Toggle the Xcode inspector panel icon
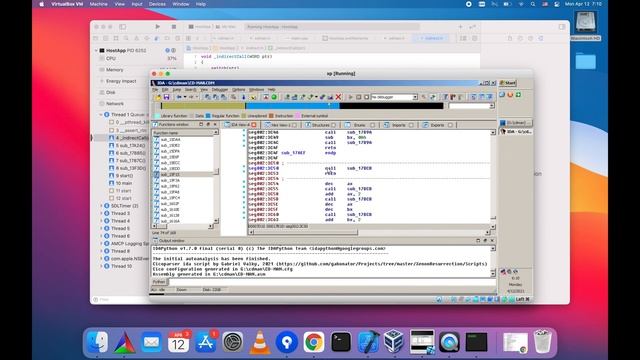This screenshot has height=360, width=640. coord(562,27)
